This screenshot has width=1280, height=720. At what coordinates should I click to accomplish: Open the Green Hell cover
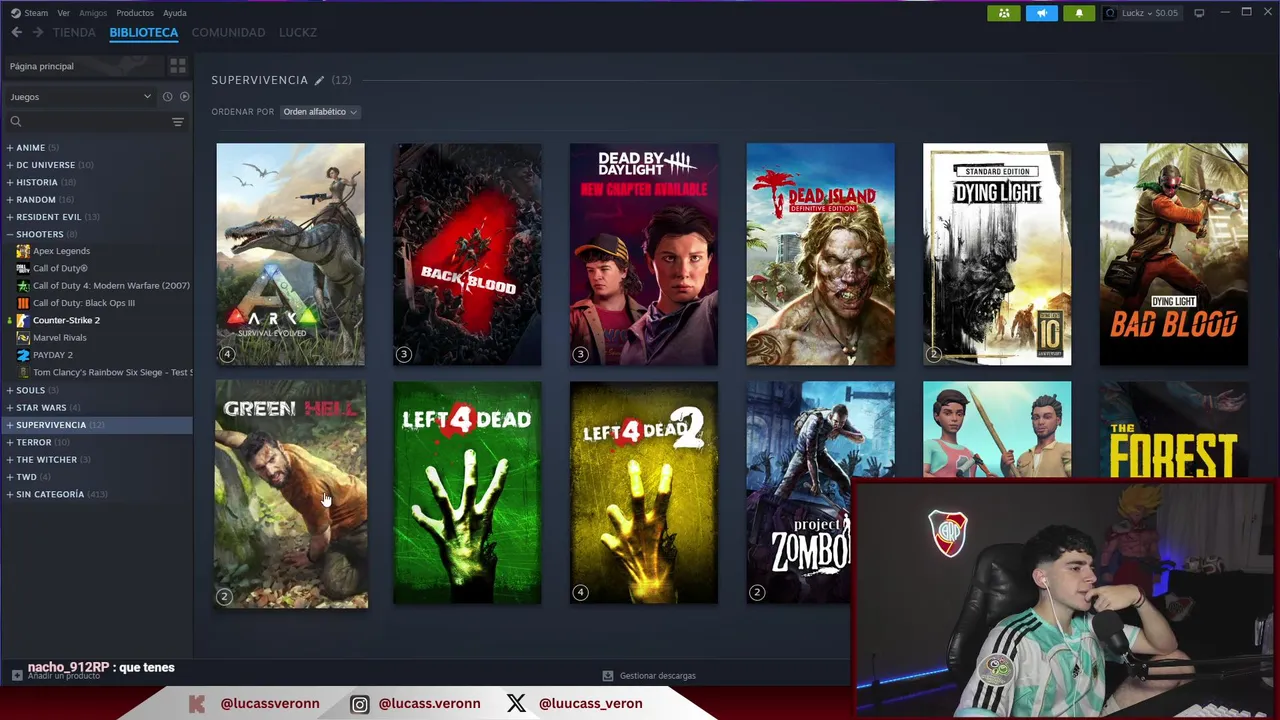click(291, 494)
